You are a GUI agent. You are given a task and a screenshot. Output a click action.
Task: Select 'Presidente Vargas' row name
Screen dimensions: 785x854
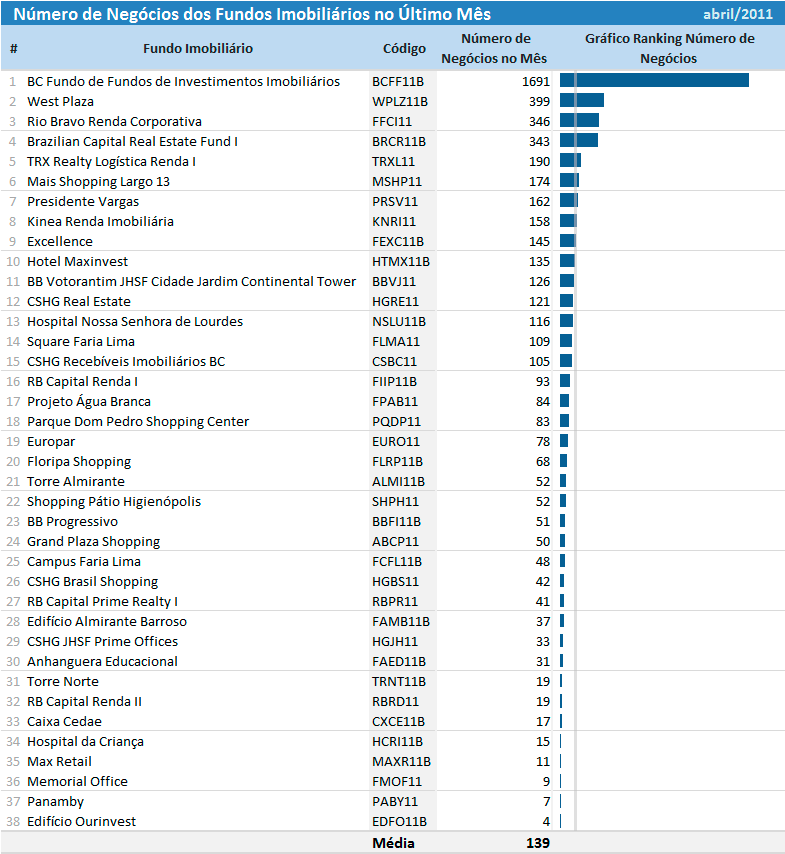tap(83, 202)
